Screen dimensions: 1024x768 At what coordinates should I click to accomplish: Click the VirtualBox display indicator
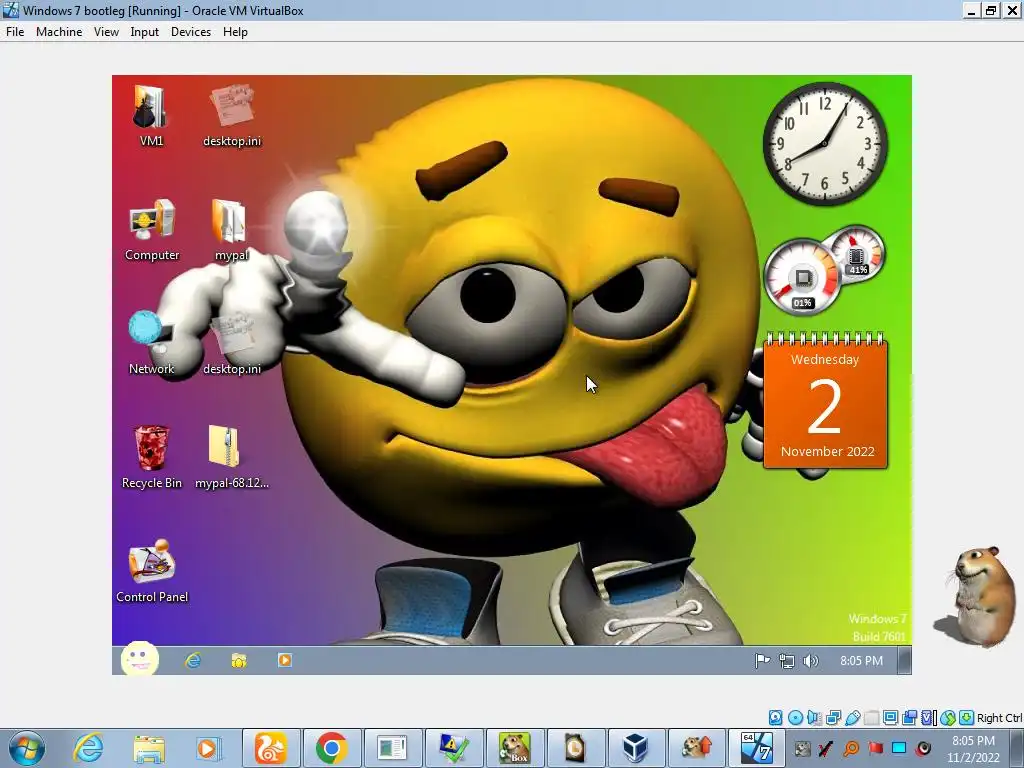click(x=890, y=718)
